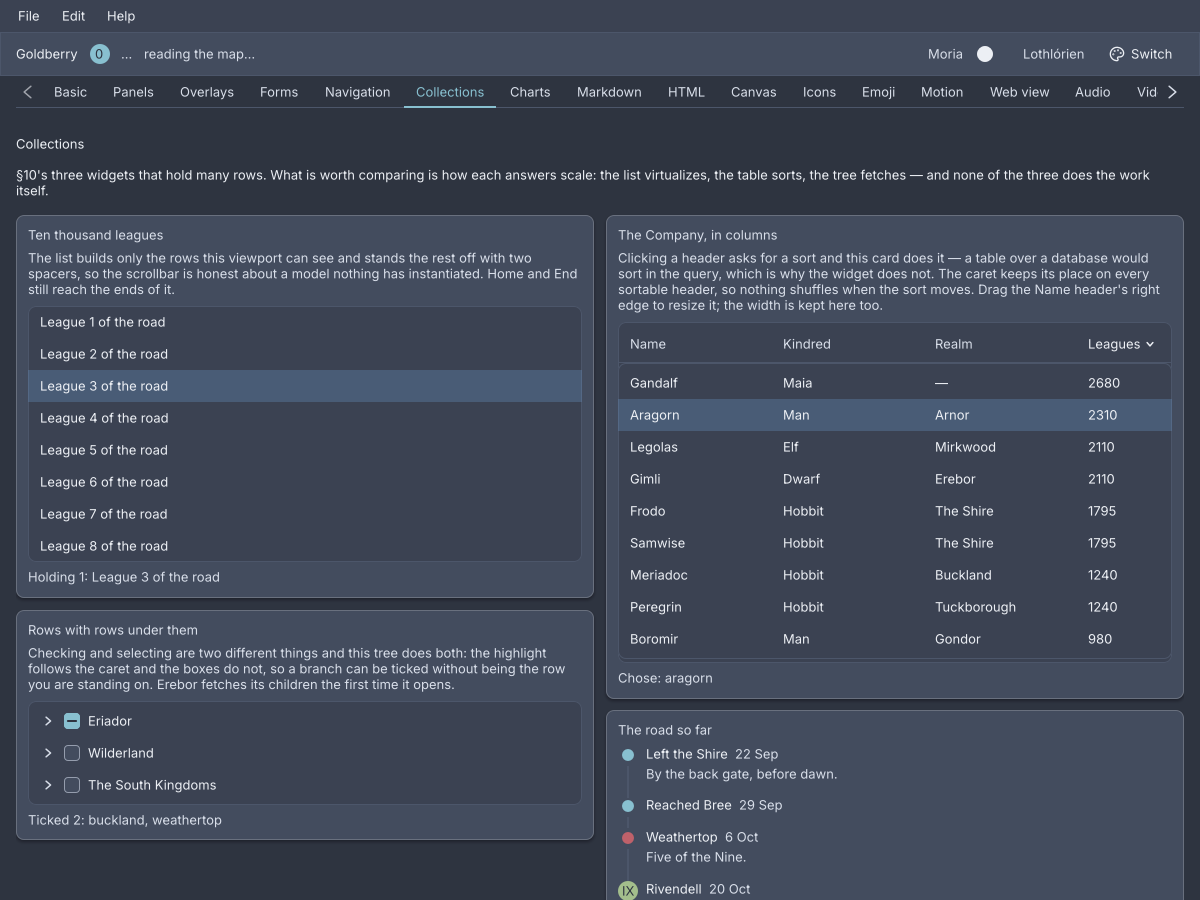Select the Aragorn table row
1200x900 pixels.
895,415
